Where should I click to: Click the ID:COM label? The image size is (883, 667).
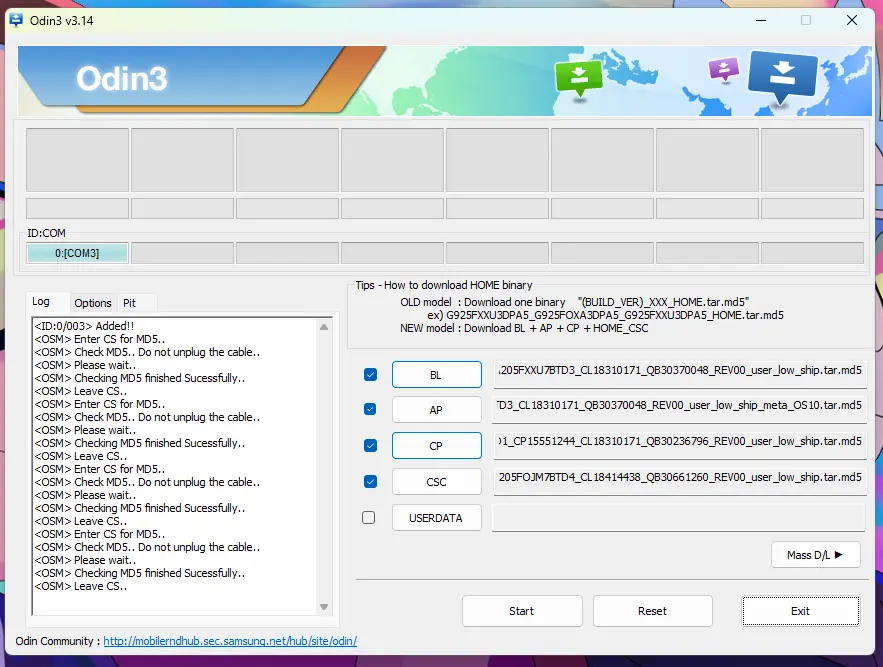(x=46, y=233)
